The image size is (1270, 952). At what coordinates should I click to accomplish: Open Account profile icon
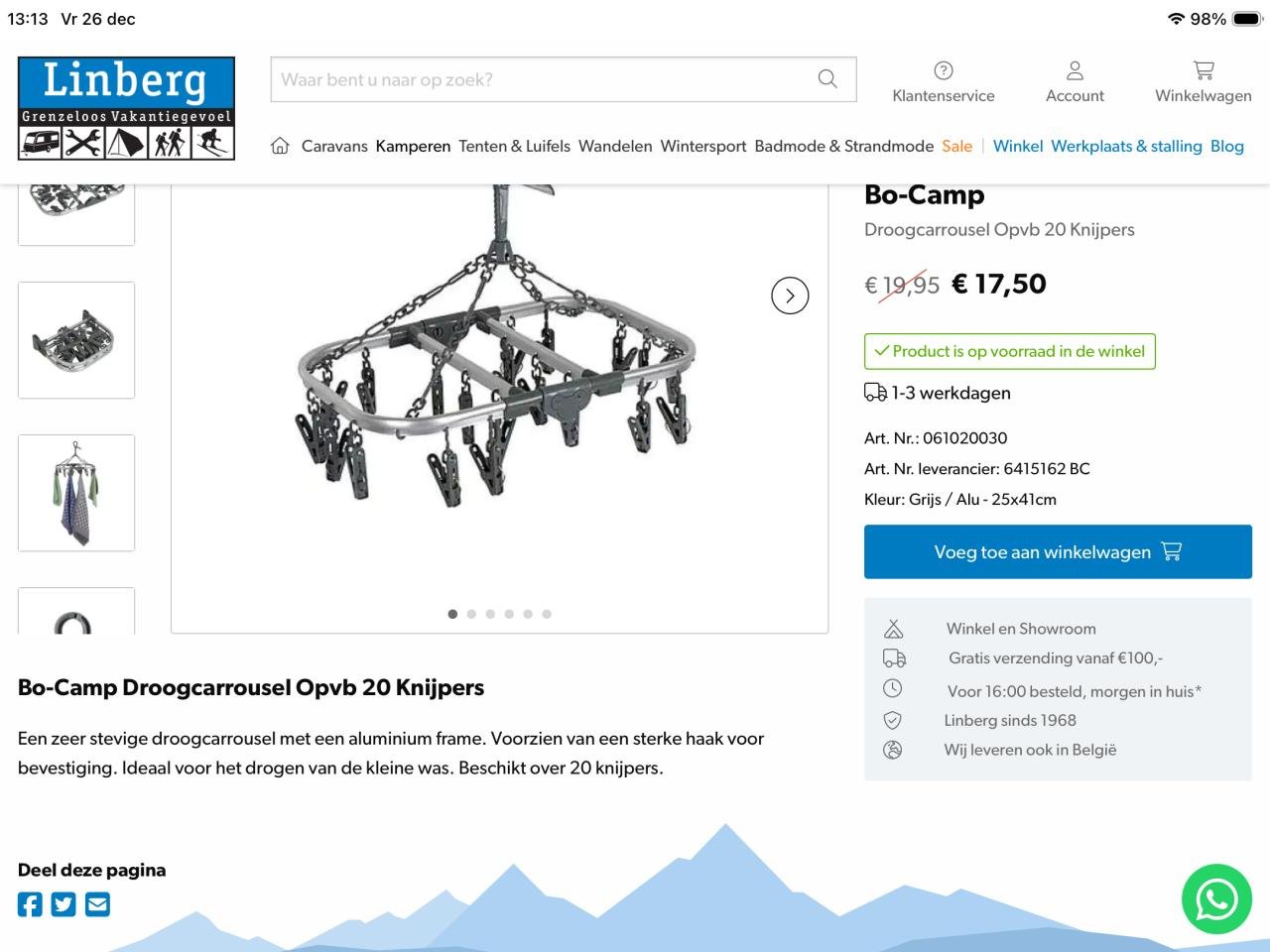click(1075, 70)
